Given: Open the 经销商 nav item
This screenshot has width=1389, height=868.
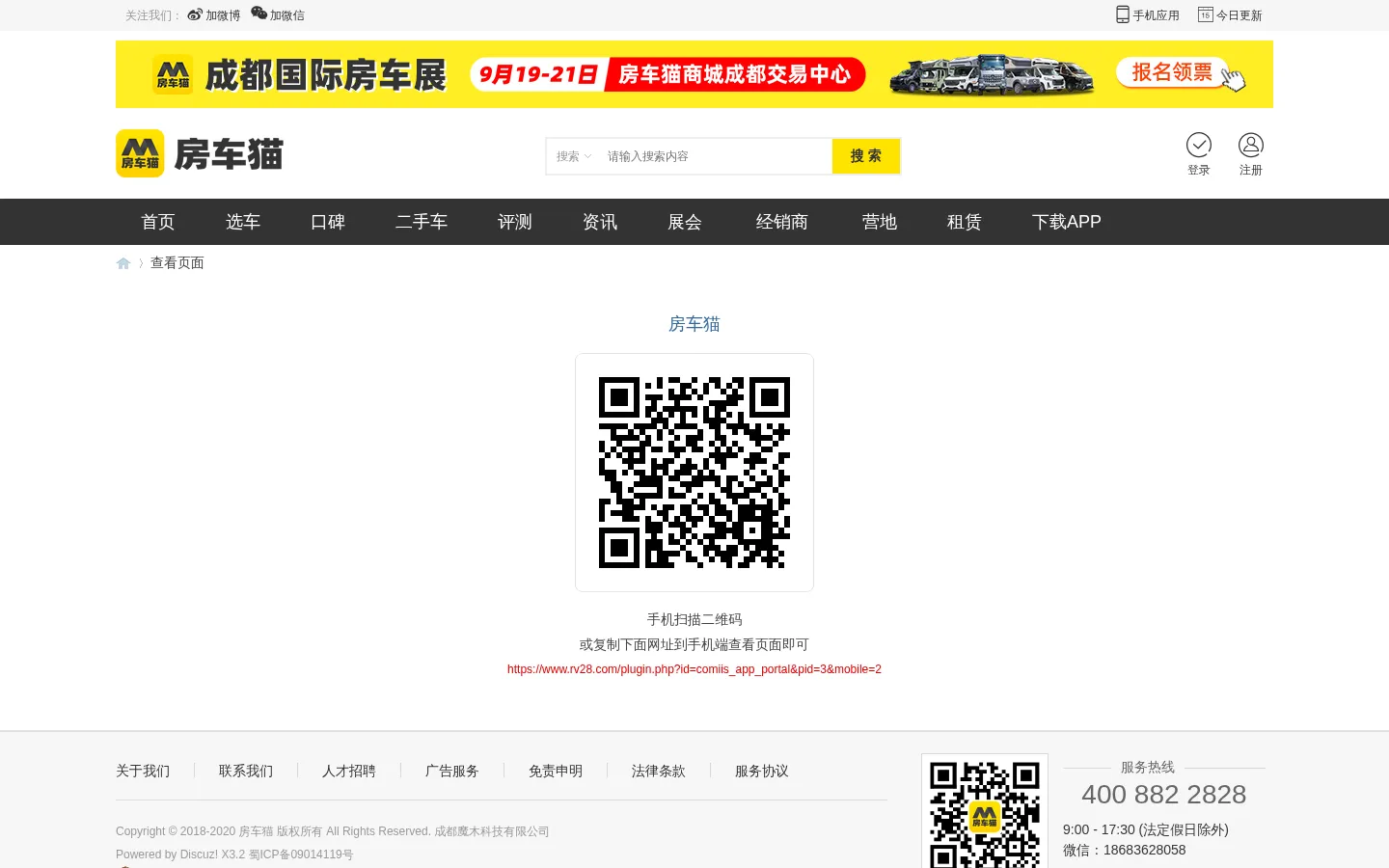Looking at the screenshot, I should (782, 222).
